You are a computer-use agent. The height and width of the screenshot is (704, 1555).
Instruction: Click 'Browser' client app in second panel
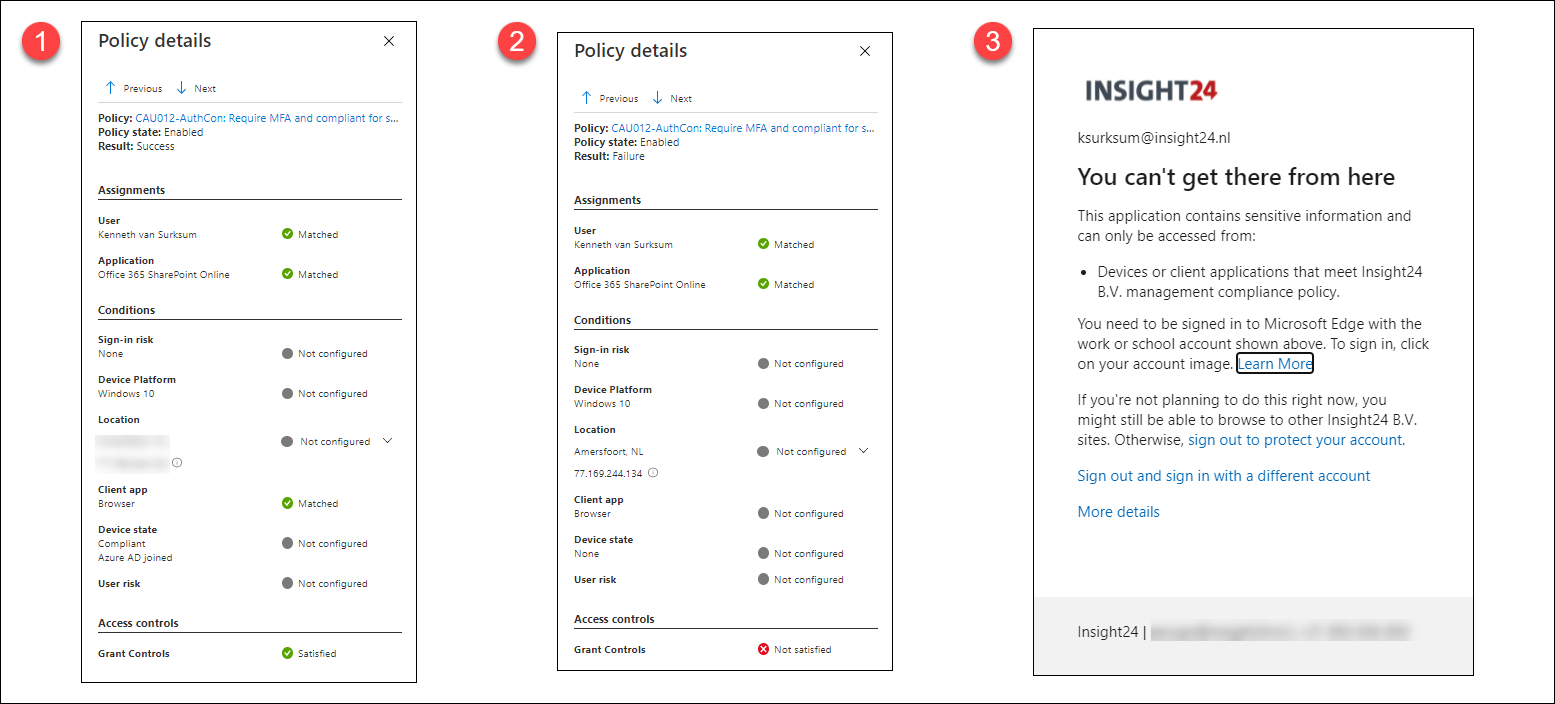[592, 514]
